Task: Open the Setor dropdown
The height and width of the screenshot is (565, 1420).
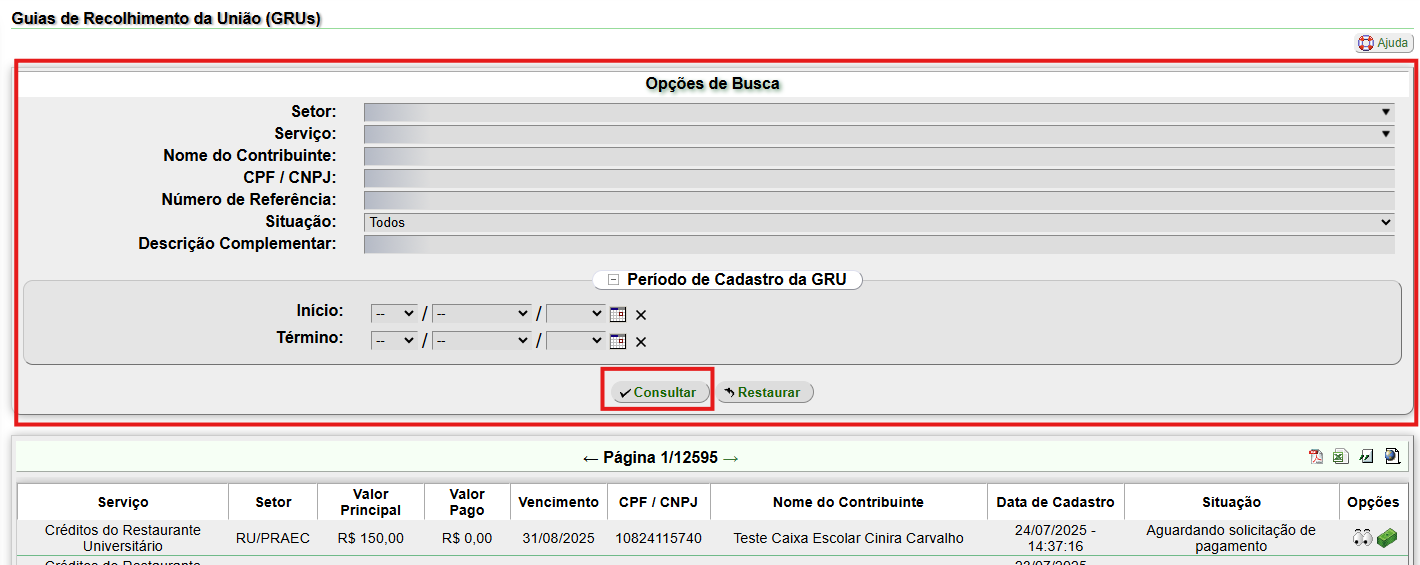Action: [x=879, y=112]
